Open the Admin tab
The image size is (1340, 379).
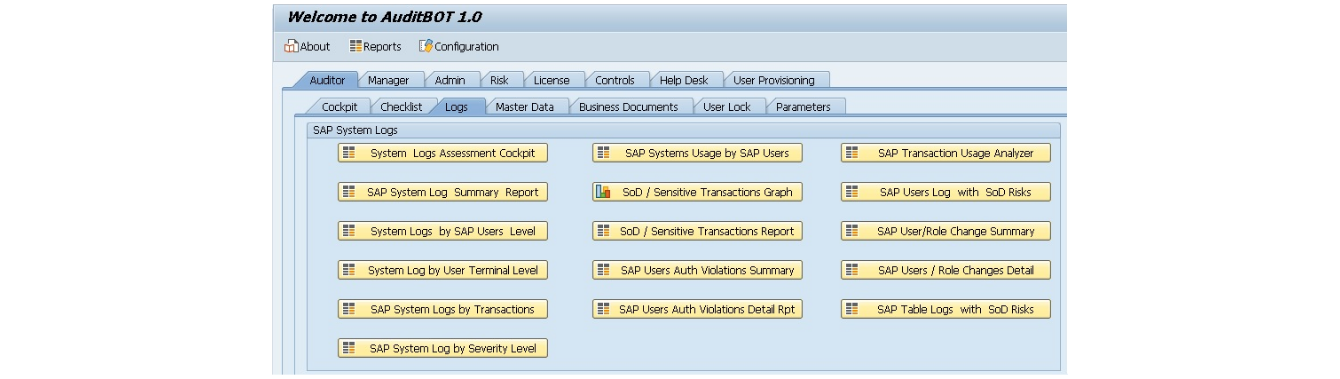[450, 80]
